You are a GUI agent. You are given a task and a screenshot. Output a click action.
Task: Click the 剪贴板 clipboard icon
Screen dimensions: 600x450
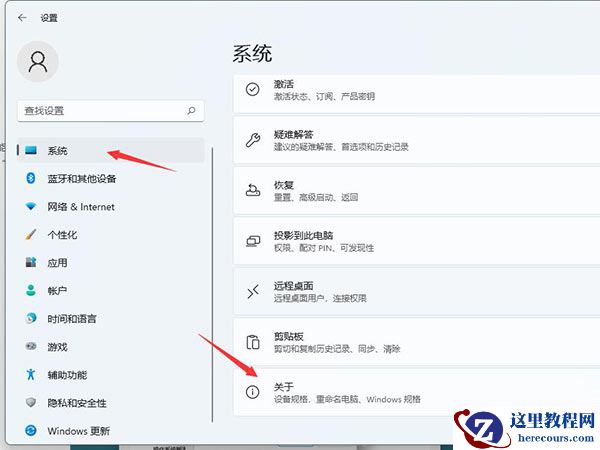click(x=253, y=342)
